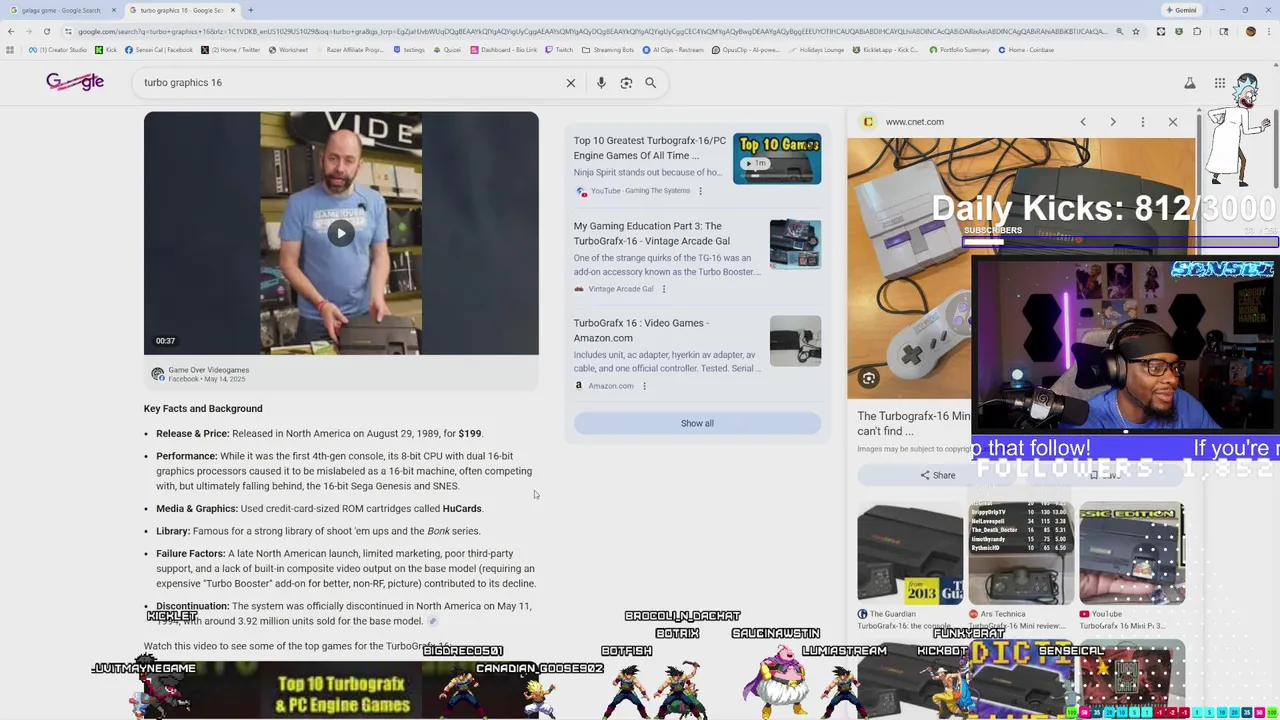Go to next image in preview panel
This screenshot has width=1280, height=720.
coord(1113,122)
